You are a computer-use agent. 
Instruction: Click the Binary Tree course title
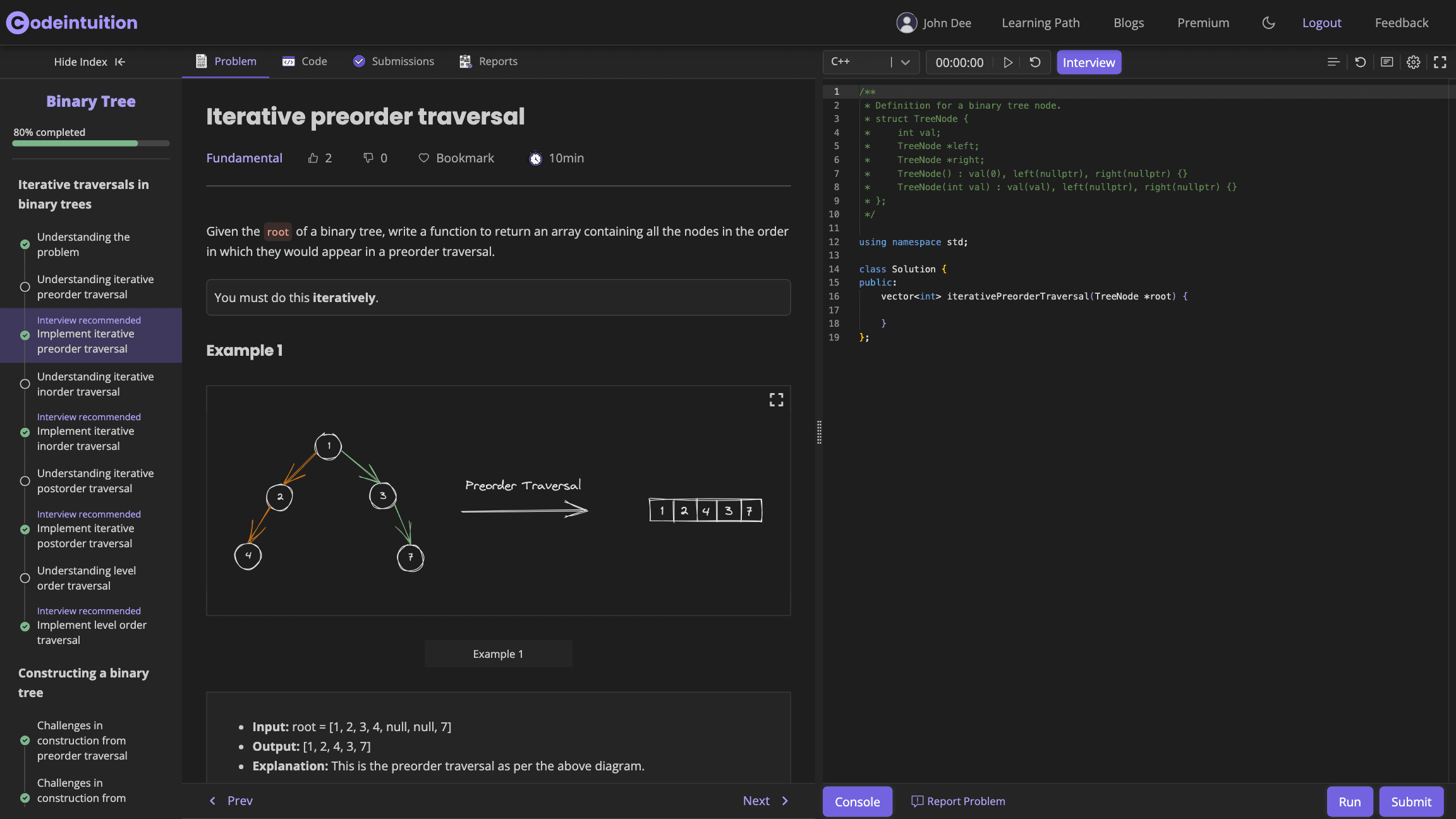tap(90, 101)
